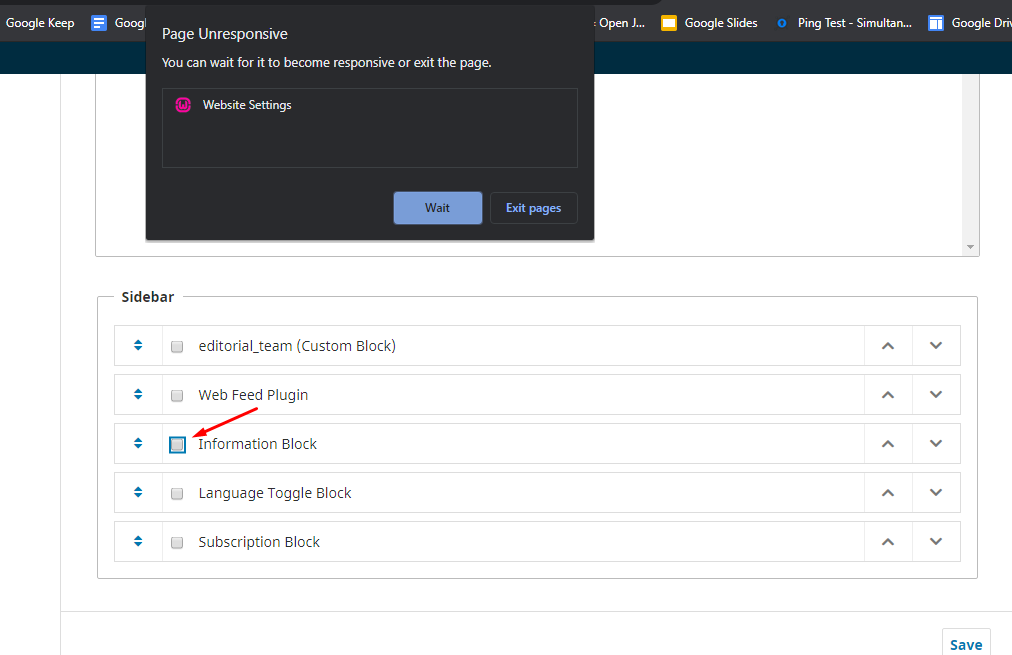
Task: Move Language Toggle Block down
Action: (x=936, y=492)
